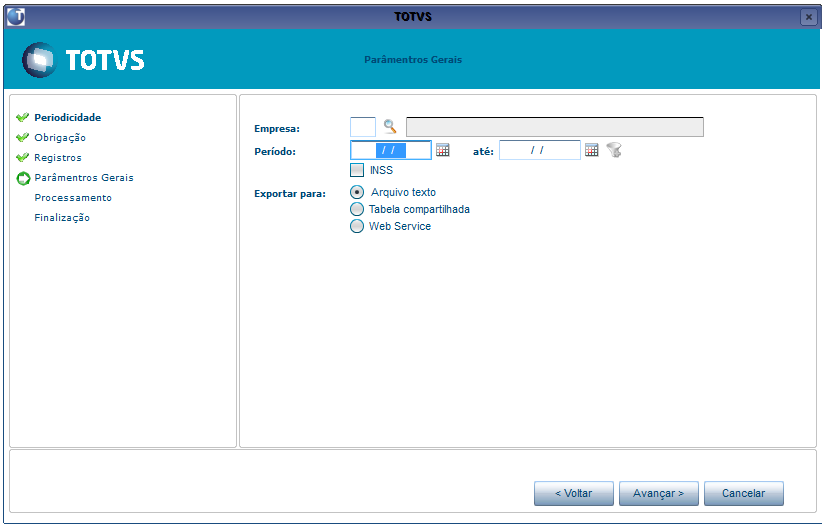The image size is (822, 526).
Task: Click the < Voltar button
Action: (574, 493)
